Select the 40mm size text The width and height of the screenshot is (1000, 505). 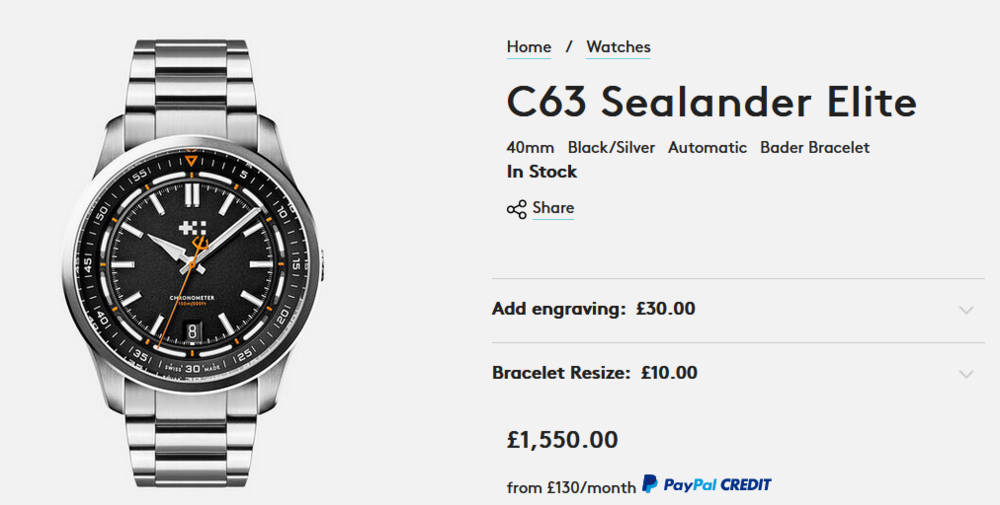point(530,147)
